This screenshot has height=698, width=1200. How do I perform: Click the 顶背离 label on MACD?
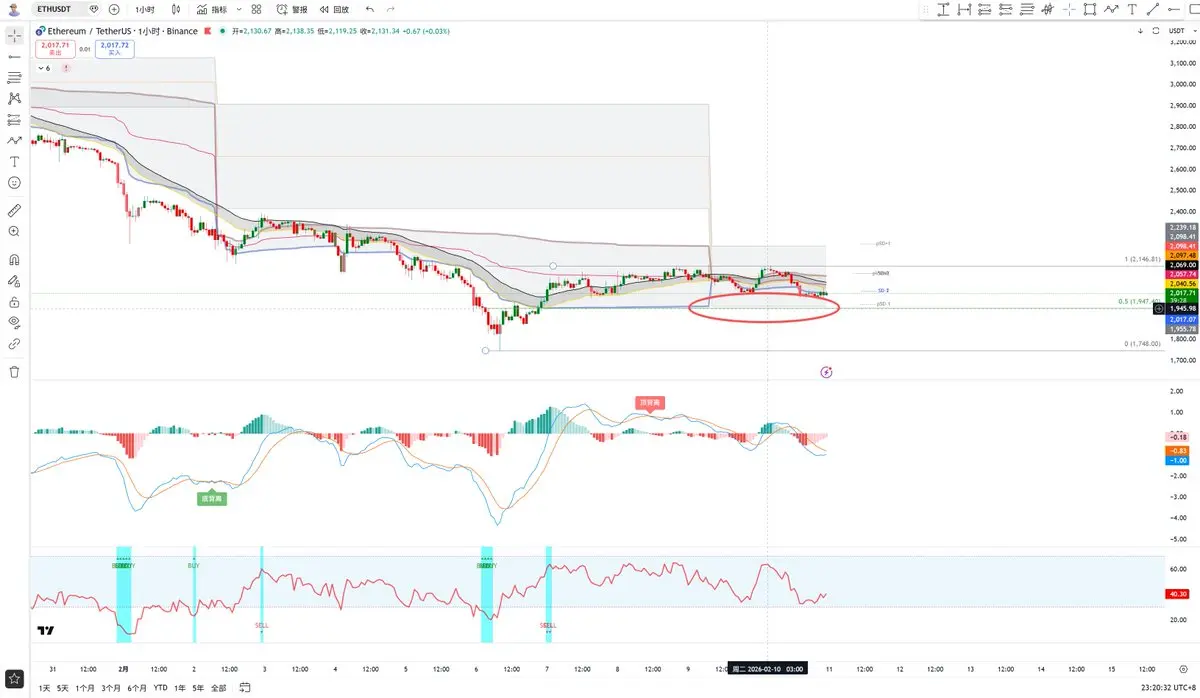650,402
